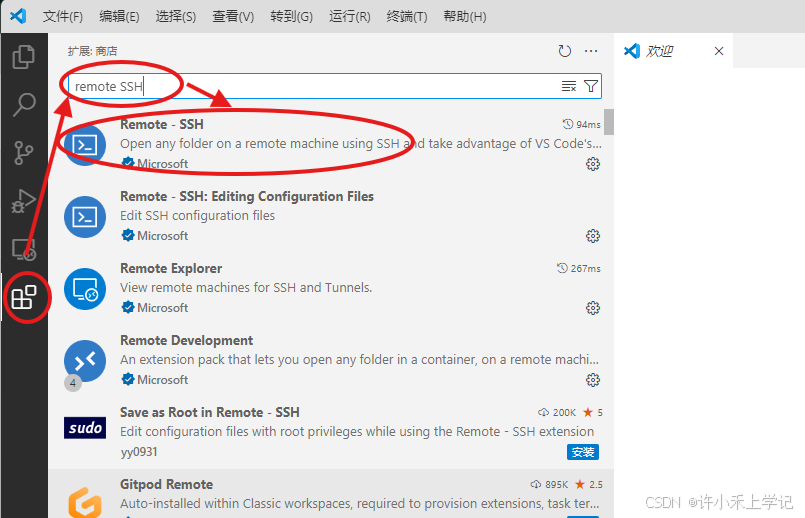805x518 pixels.
Task: Select the Remote - SSH extension icon
Action: click(x=85, y=145)
